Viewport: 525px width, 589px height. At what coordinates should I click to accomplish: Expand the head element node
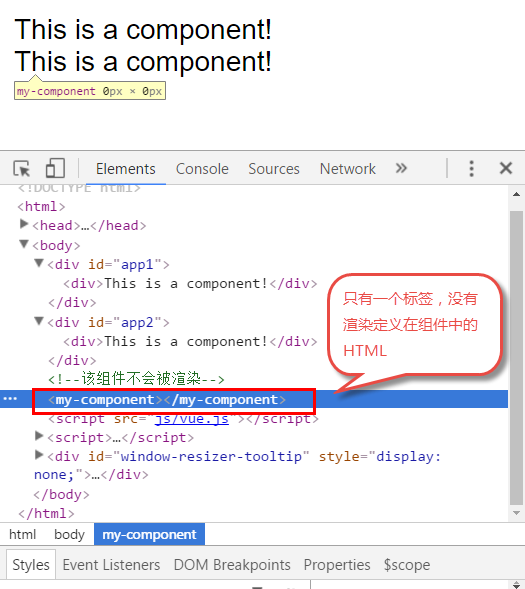point(24,224)
